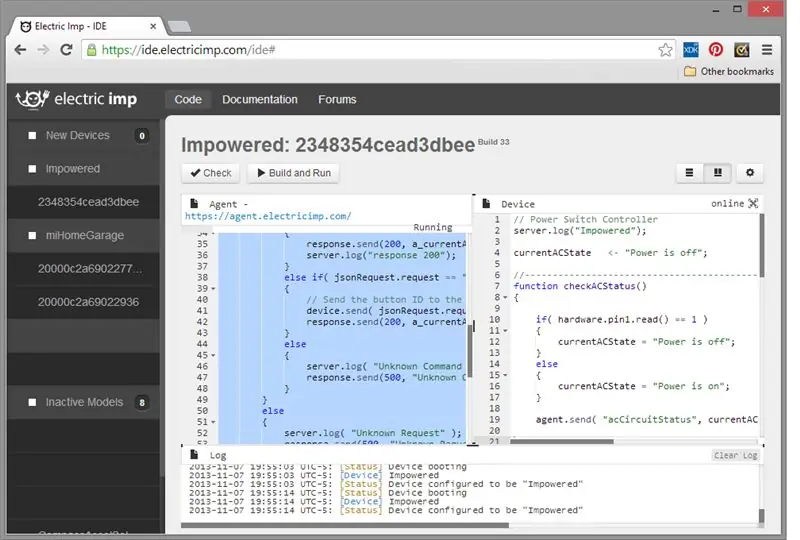The image size is (800, 540).
Task: Click device code line 4 currentACState text
Action: pos(552,253)
